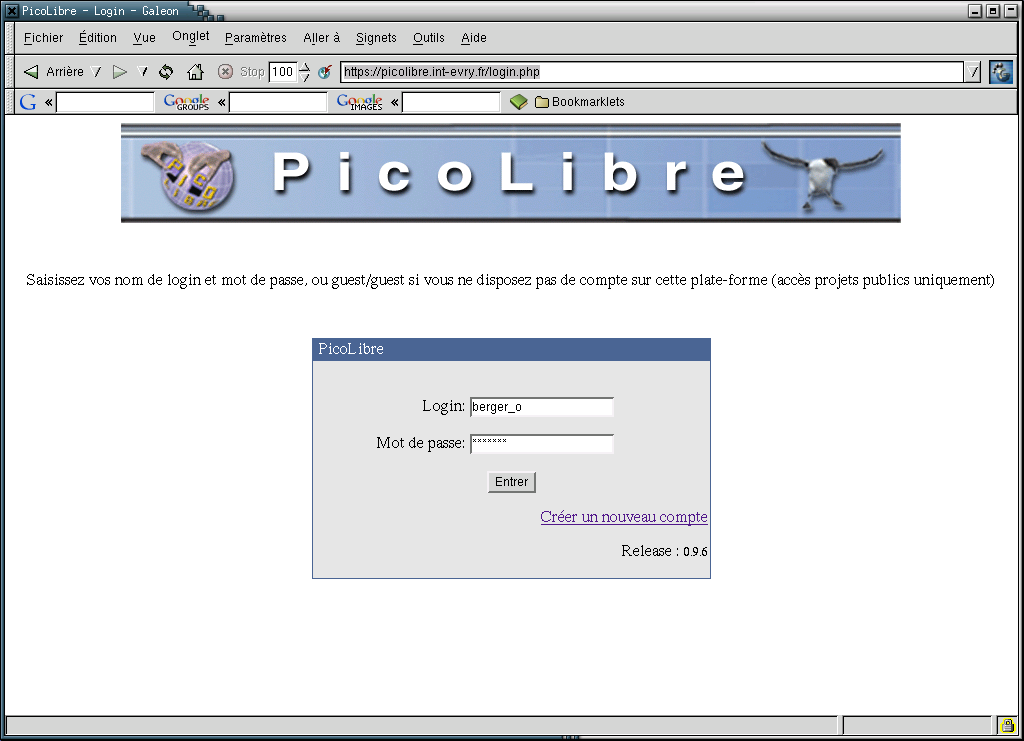Open the Paramètres menu
1024x741 pixels.
(255, 38)
